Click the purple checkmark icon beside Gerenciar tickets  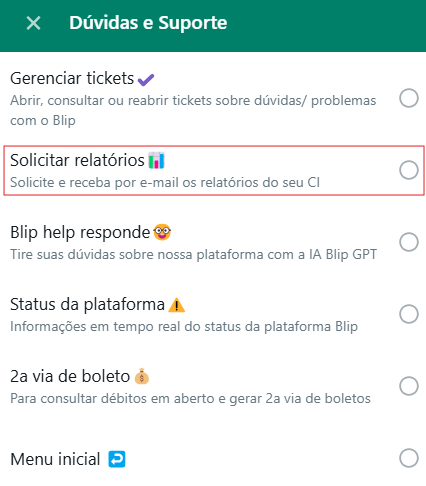click(146, 80)
